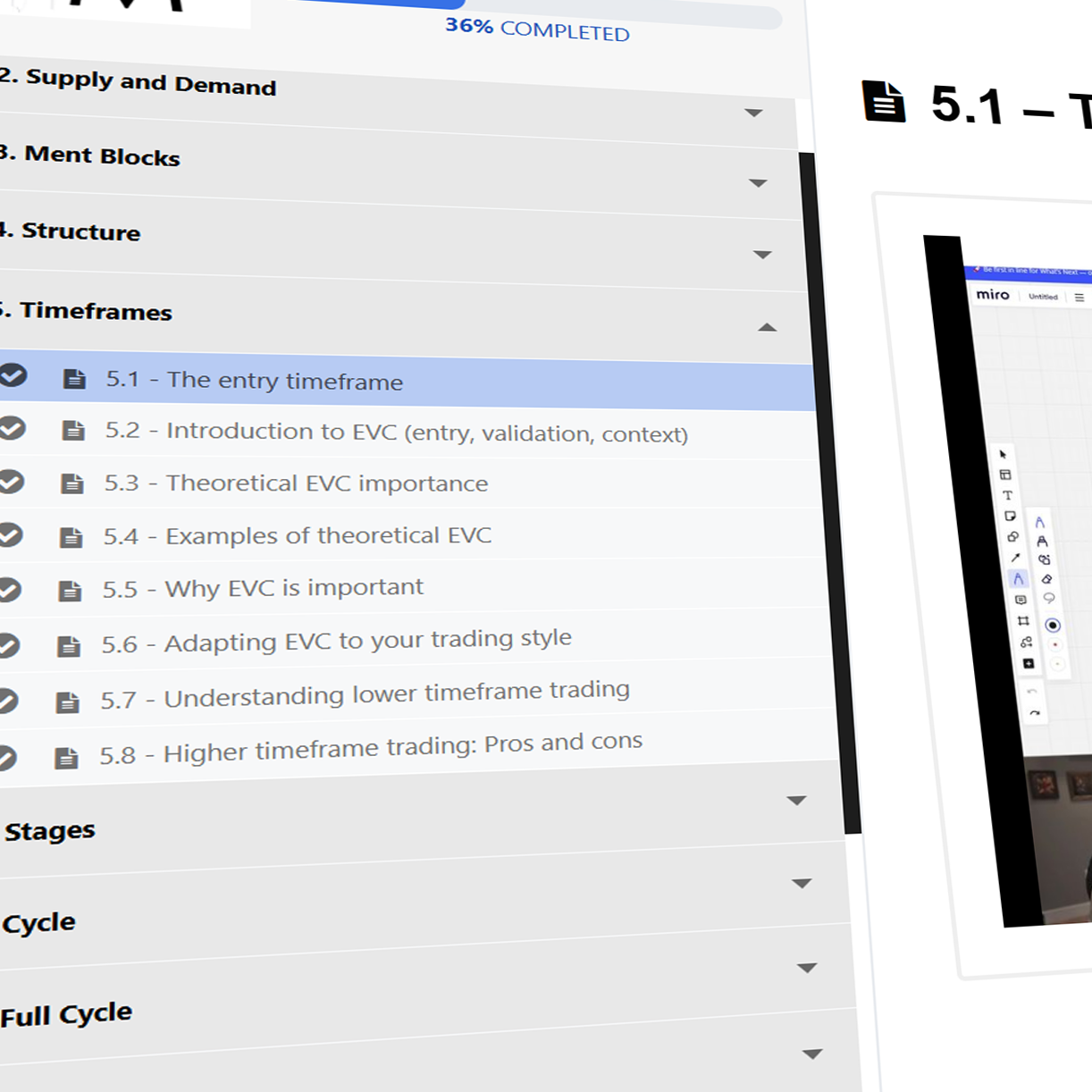This screenshot has height=1092, width=1092.
Task: Click the Miro redo arrow
Action: (1035, 713)
